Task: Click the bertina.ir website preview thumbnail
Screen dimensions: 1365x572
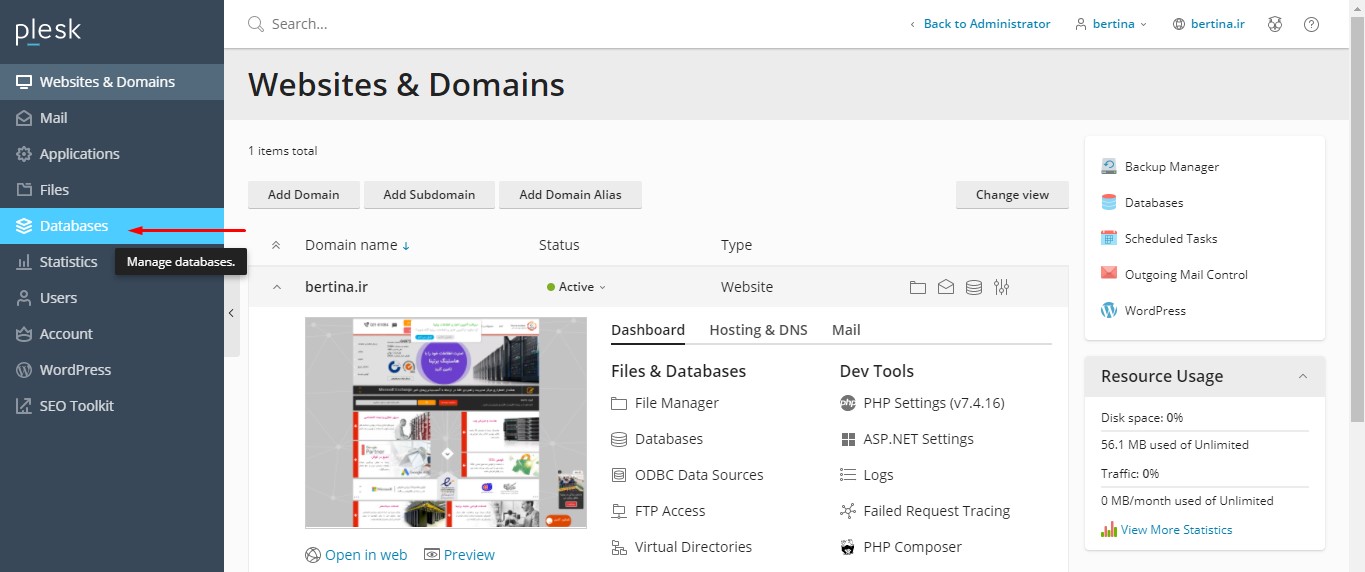Action: [446, 423]
